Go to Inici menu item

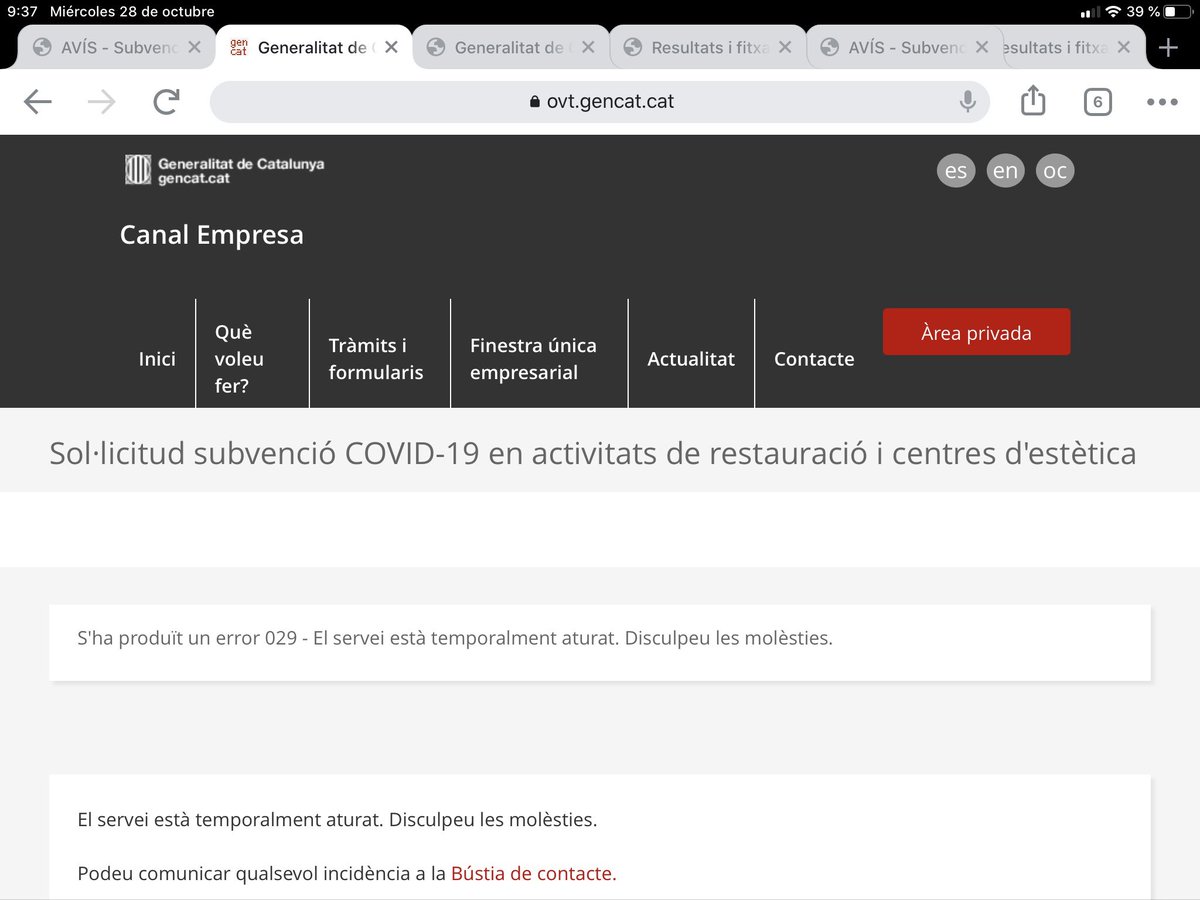click(157, 359)
